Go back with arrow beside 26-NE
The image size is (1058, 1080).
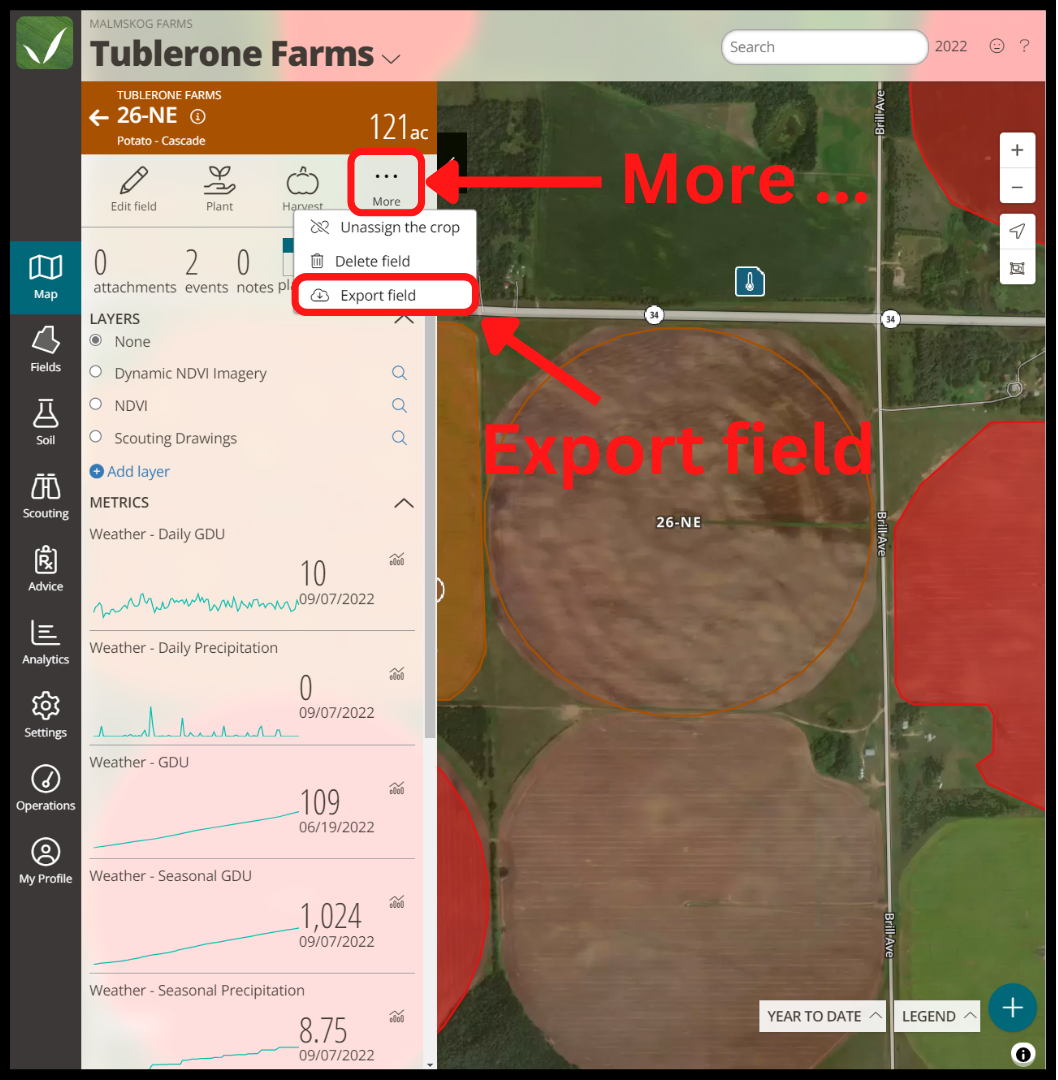click(99, 117)
